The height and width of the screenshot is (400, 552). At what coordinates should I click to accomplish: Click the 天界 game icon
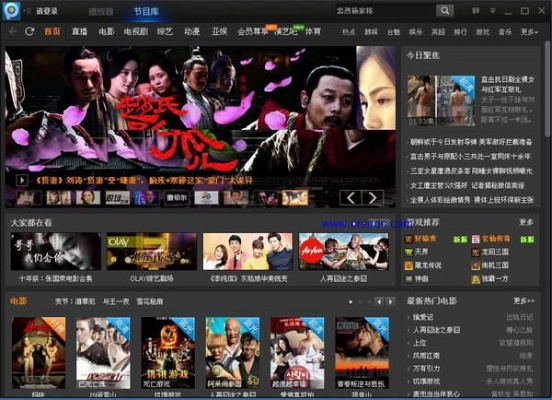(409, 252)
